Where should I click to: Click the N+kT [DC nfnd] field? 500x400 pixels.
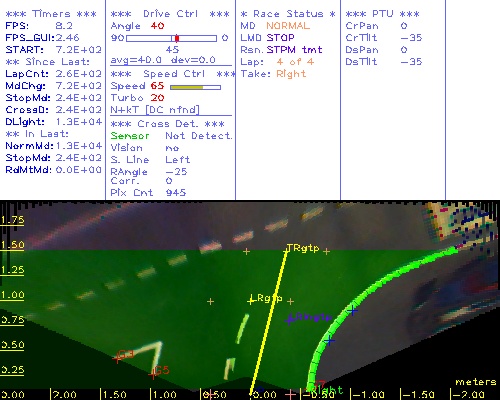coord(155,110)
